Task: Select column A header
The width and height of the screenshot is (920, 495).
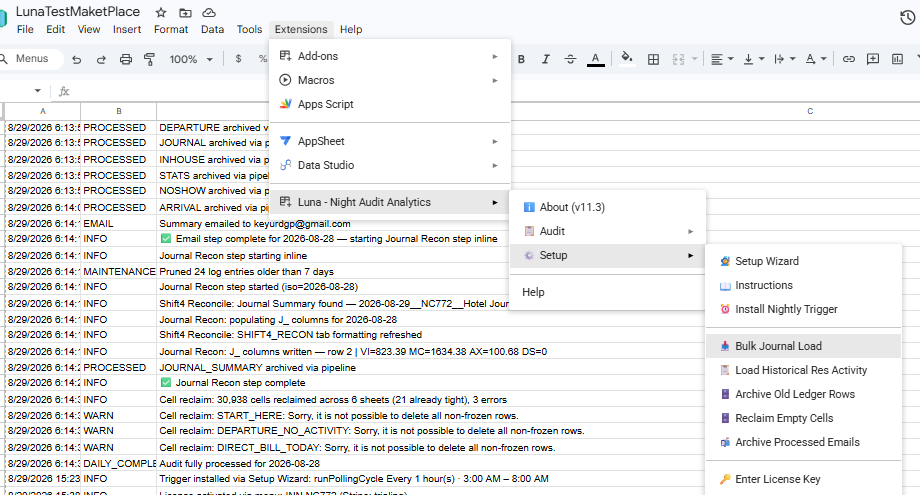Action: pyautogui.click(x=43, y=111)
